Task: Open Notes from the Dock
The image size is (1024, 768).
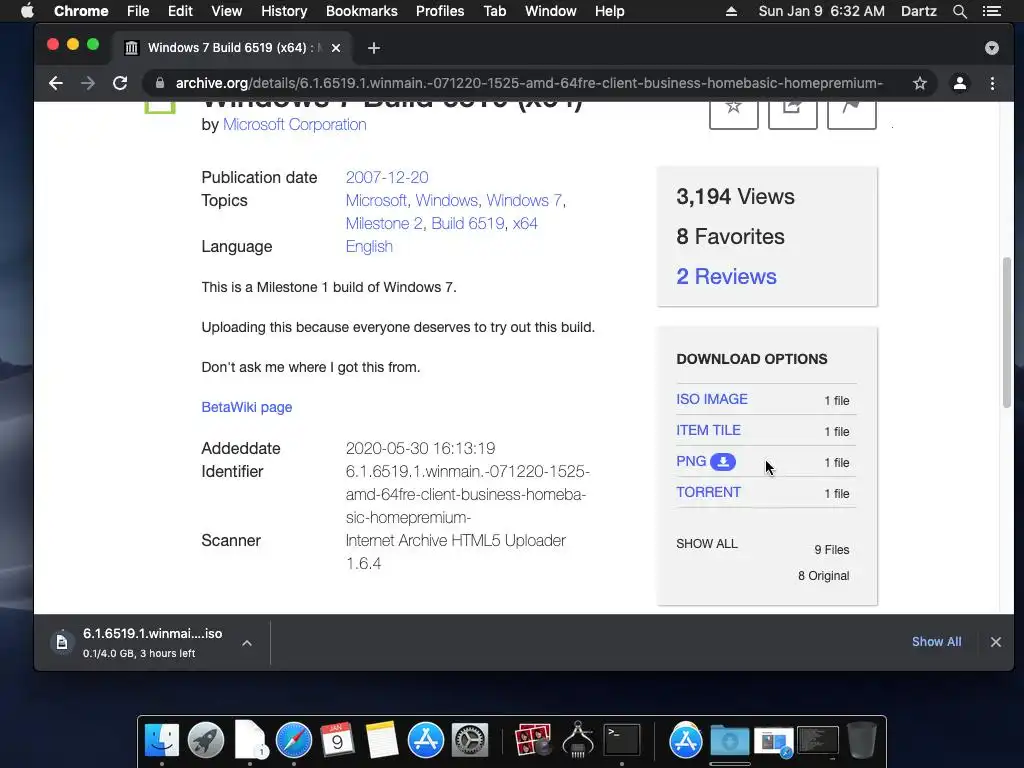Action: 381,740
